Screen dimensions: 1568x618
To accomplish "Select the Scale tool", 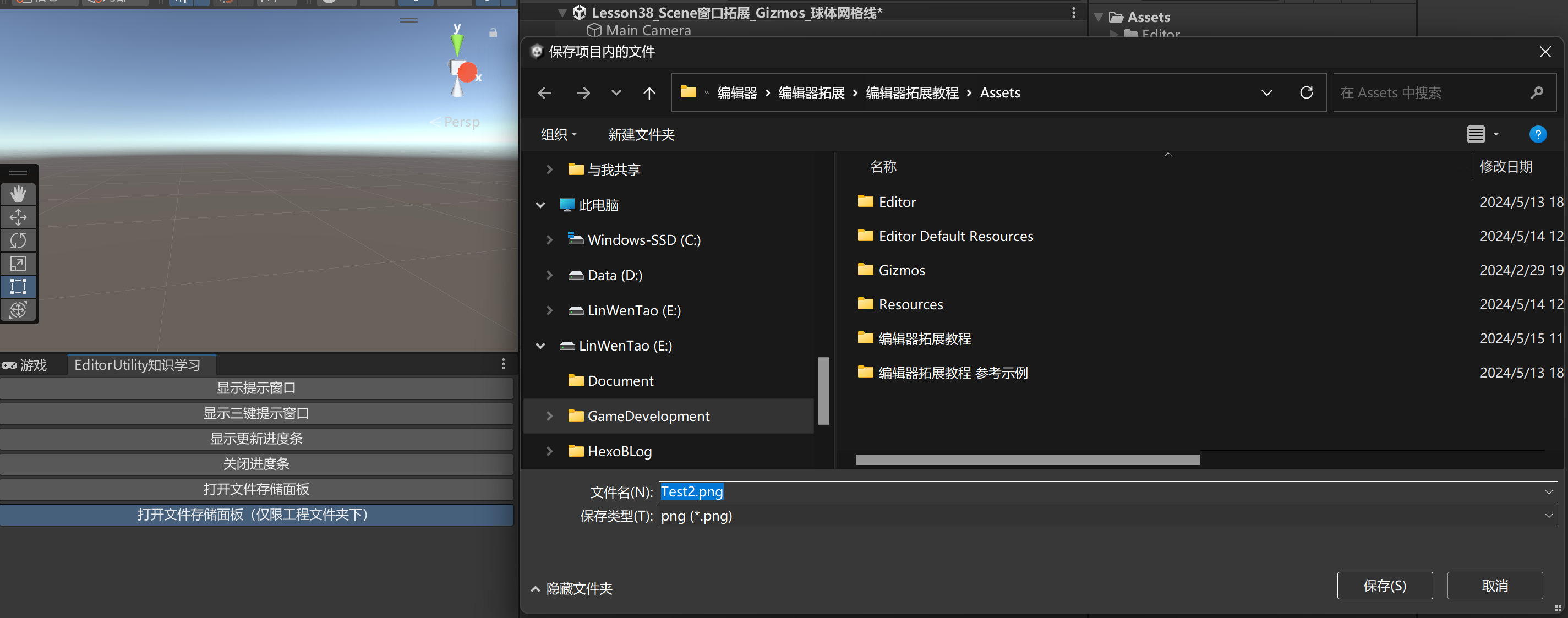I will [18, 264].
